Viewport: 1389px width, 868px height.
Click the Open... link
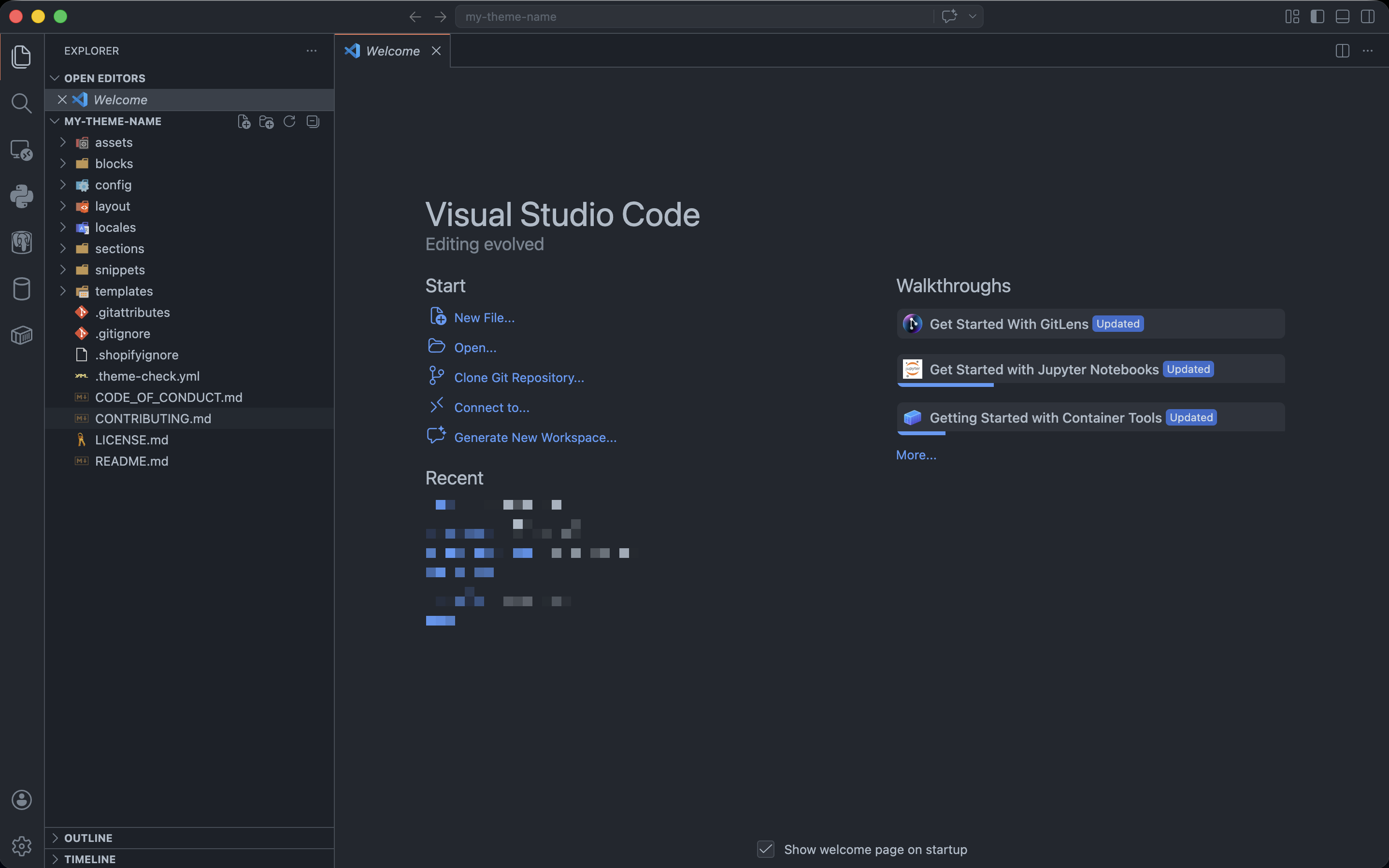click(475, 347)
